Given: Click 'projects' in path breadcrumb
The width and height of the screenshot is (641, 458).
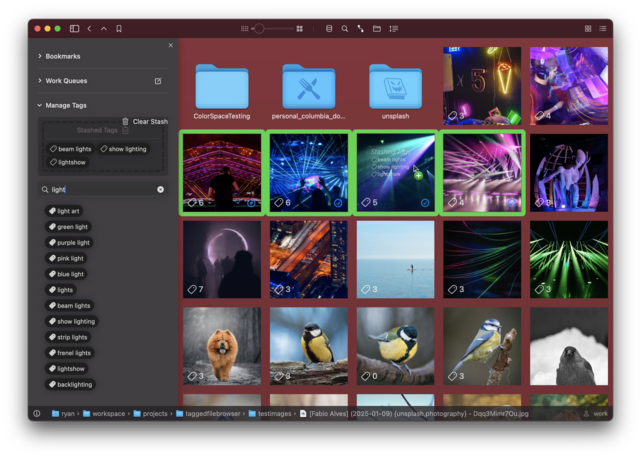Looking at the screenshot, I should [151, 413].
